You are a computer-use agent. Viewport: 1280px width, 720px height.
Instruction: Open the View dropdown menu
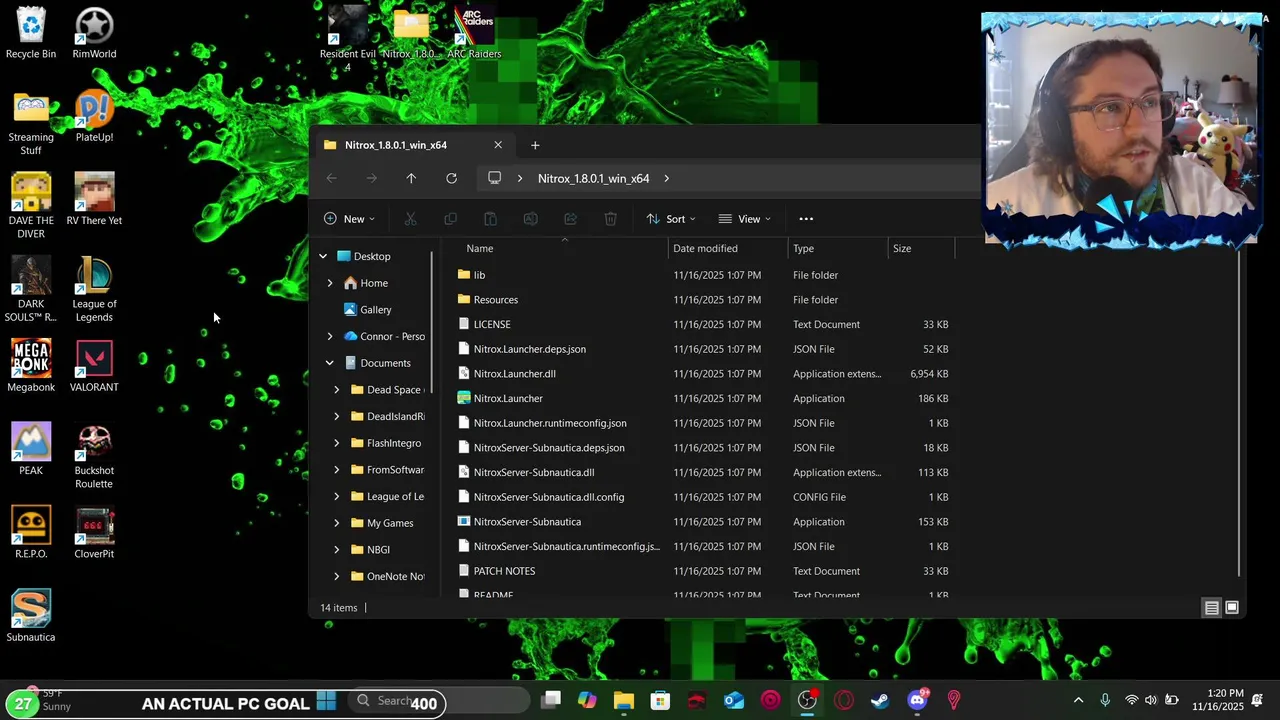pos(744,219)
